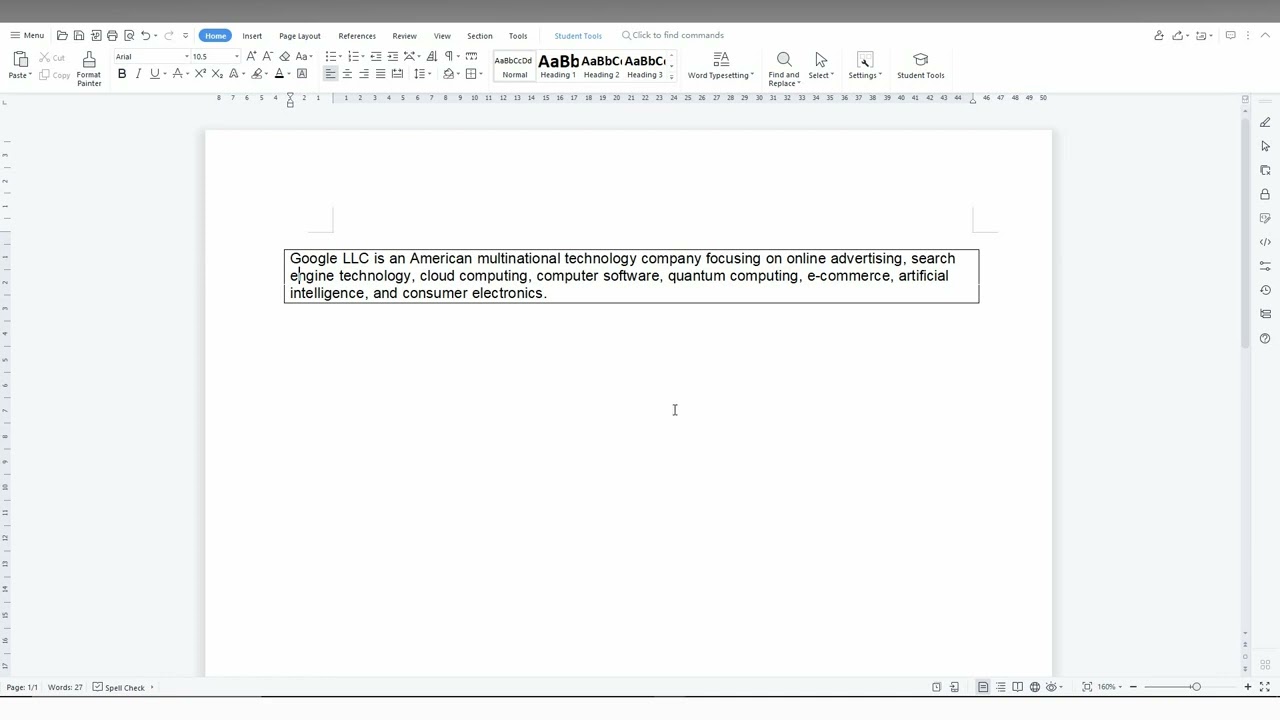Click the text highlight color button
The image size is (1280, 720).
click(x=257, y=74)
